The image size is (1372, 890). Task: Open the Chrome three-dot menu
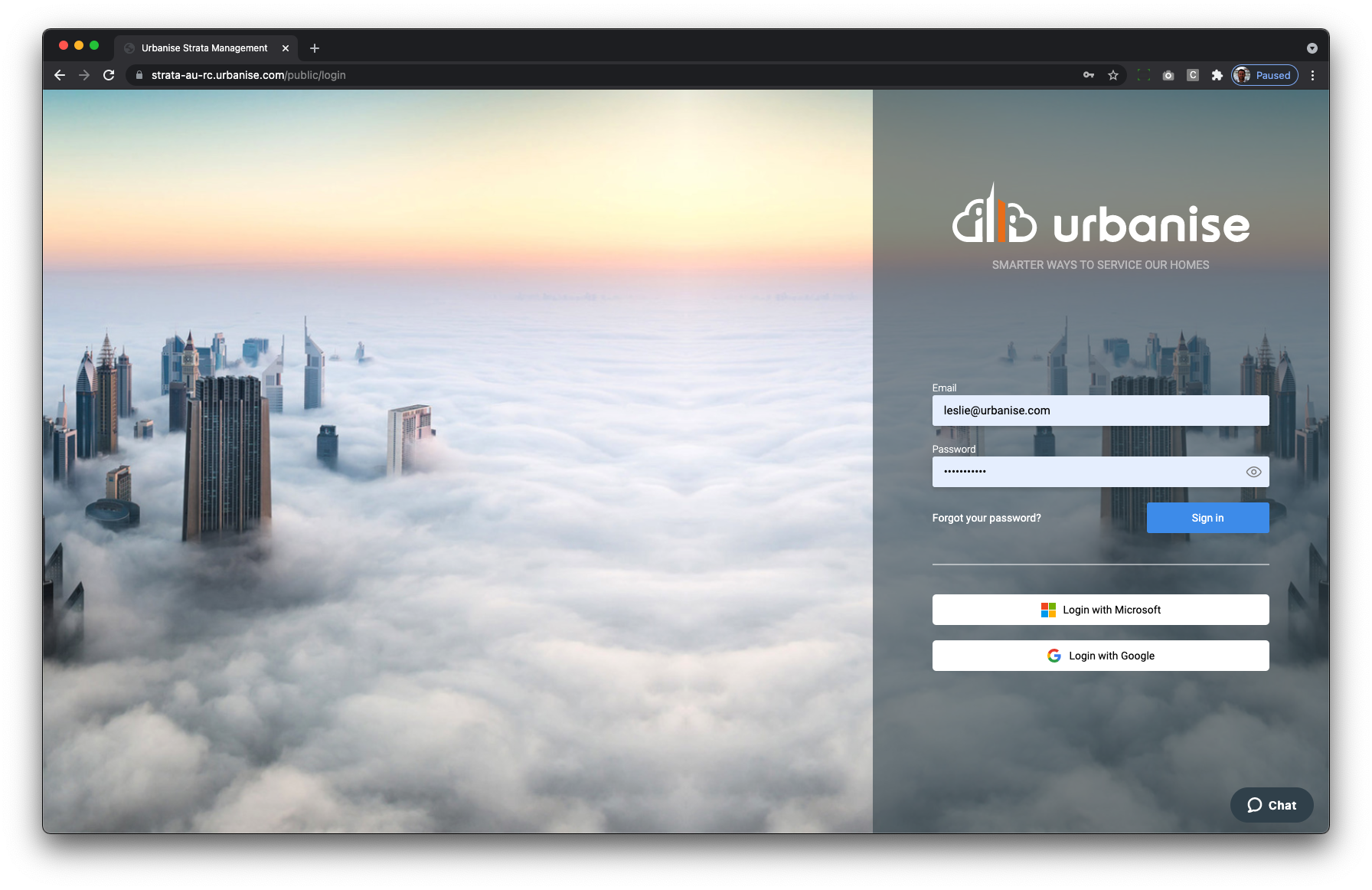[1312, 75]
